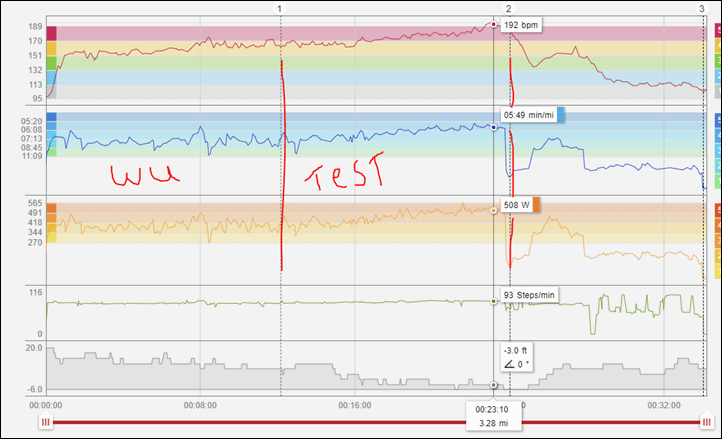The image size is (722, 439).
Task: Click the 189 heart rate axis label
Action: click(x=35, y=27)
